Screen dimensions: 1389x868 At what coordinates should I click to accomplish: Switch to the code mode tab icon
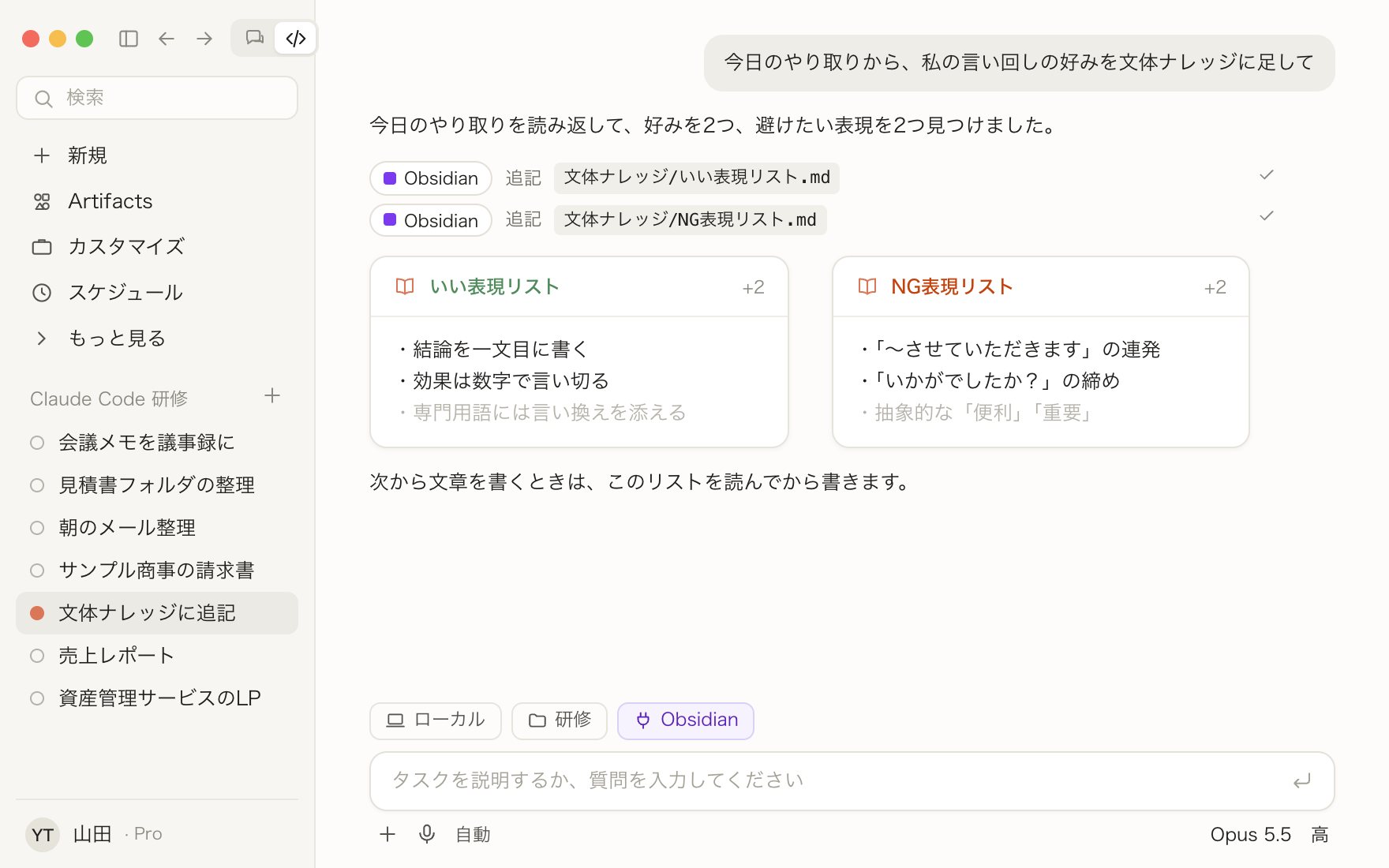coord(296,38)
